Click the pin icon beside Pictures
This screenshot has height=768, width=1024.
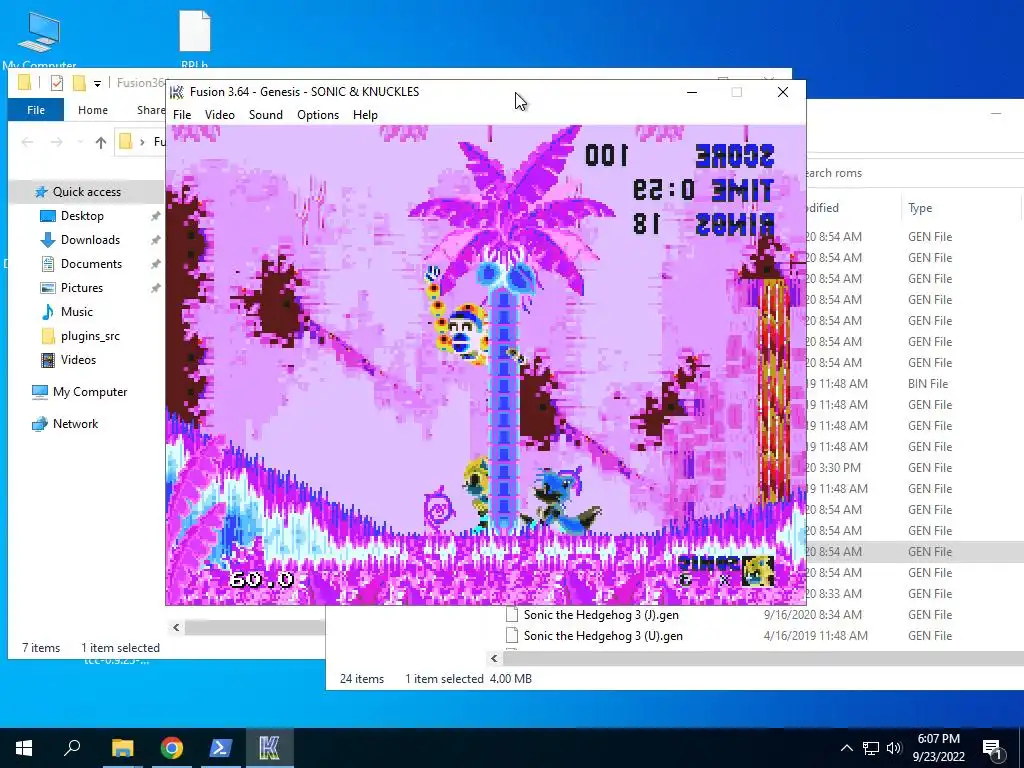(155, 288)
